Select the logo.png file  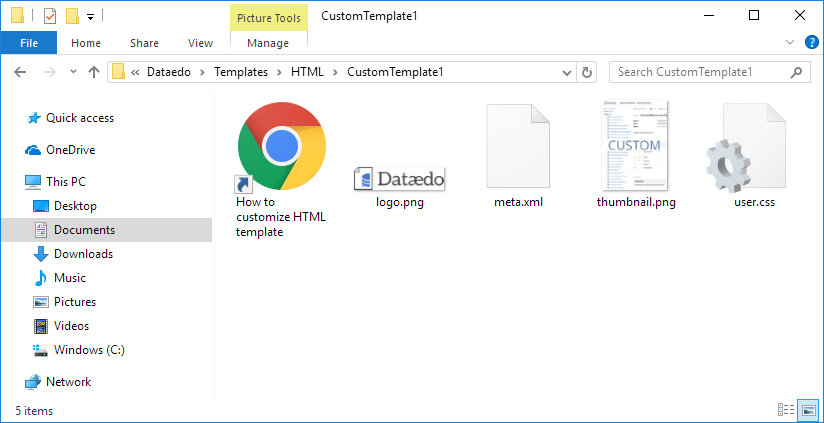400,179
